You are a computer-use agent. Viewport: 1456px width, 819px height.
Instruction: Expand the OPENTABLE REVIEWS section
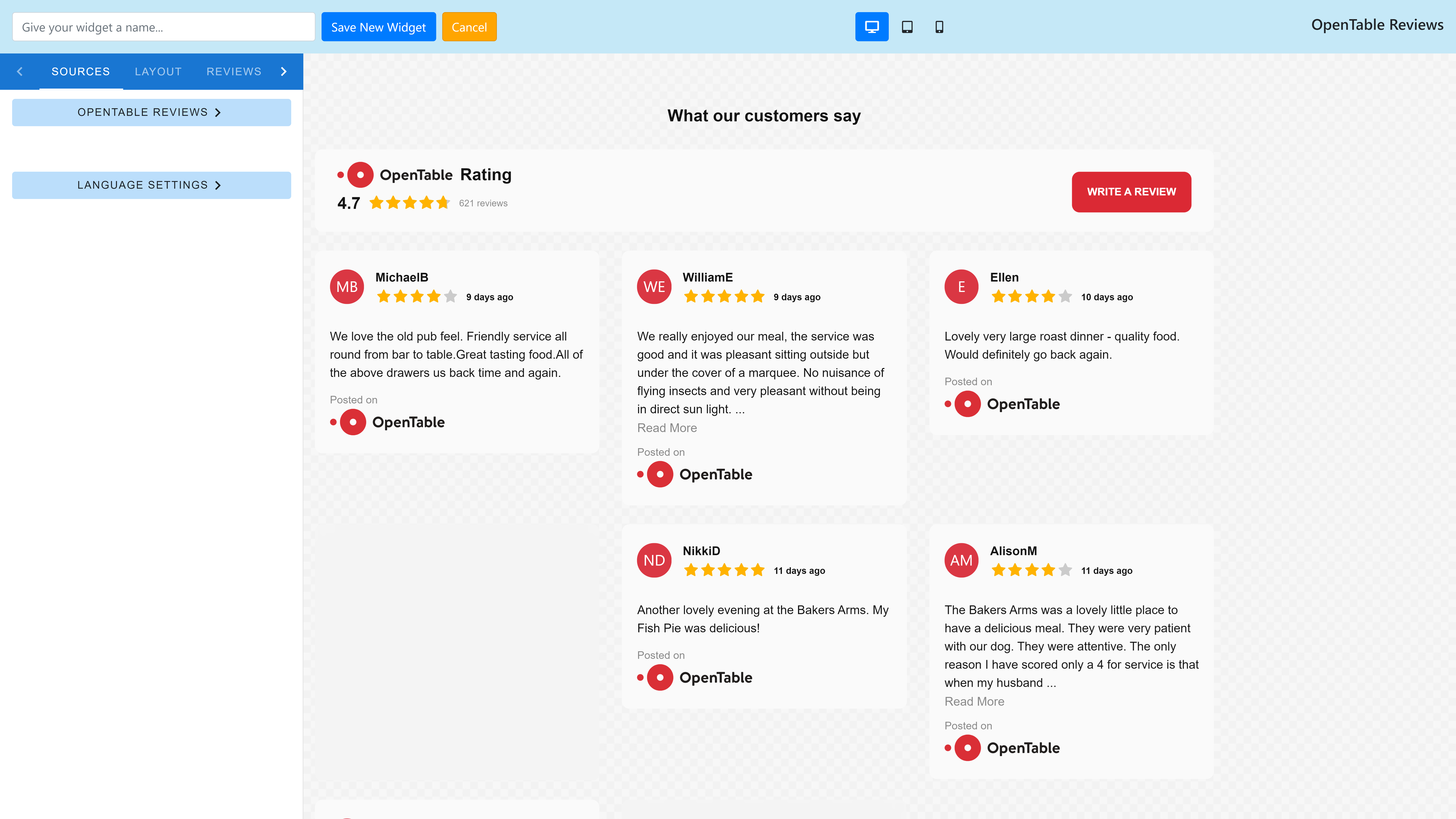click(x=151, y=112)
